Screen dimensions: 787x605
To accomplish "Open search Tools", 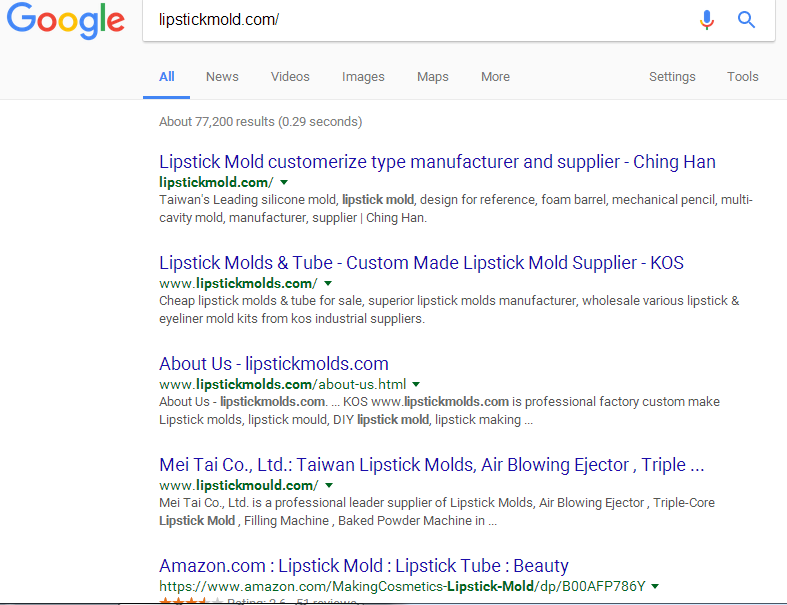I will pyautogui.click(x=743, y=77).
